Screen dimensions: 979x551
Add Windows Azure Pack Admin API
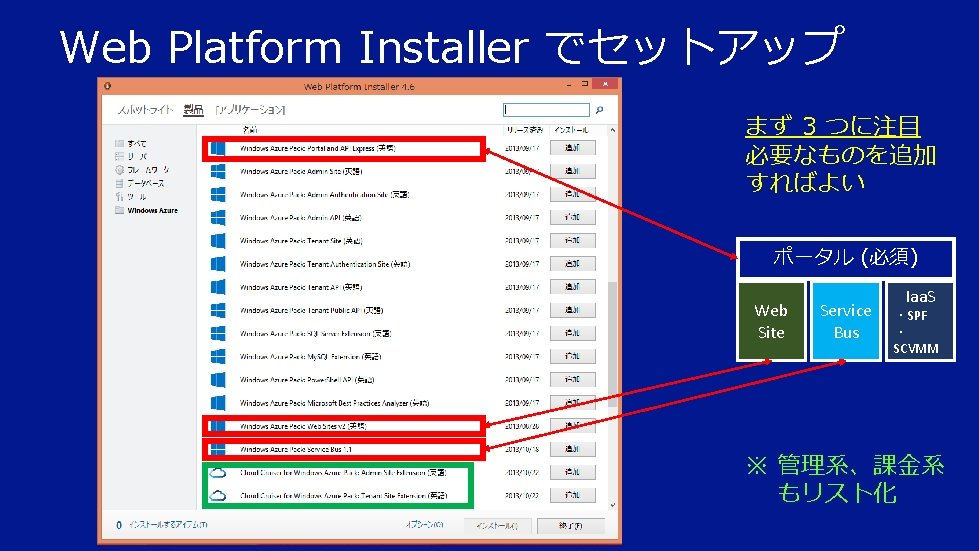[x=573, y=217]
